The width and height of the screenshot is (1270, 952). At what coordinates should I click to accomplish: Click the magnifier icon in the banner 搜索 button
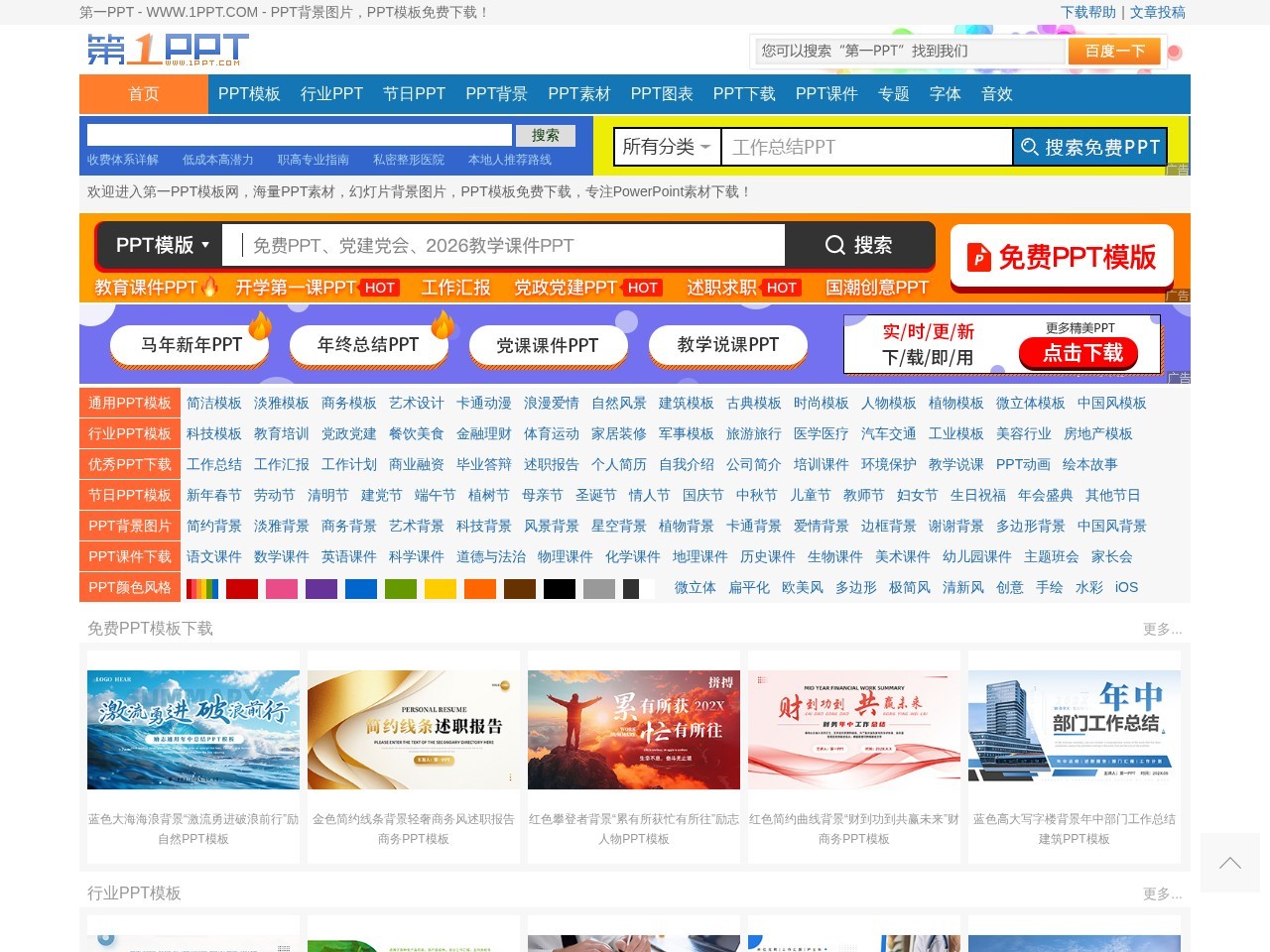coord(834,245)
